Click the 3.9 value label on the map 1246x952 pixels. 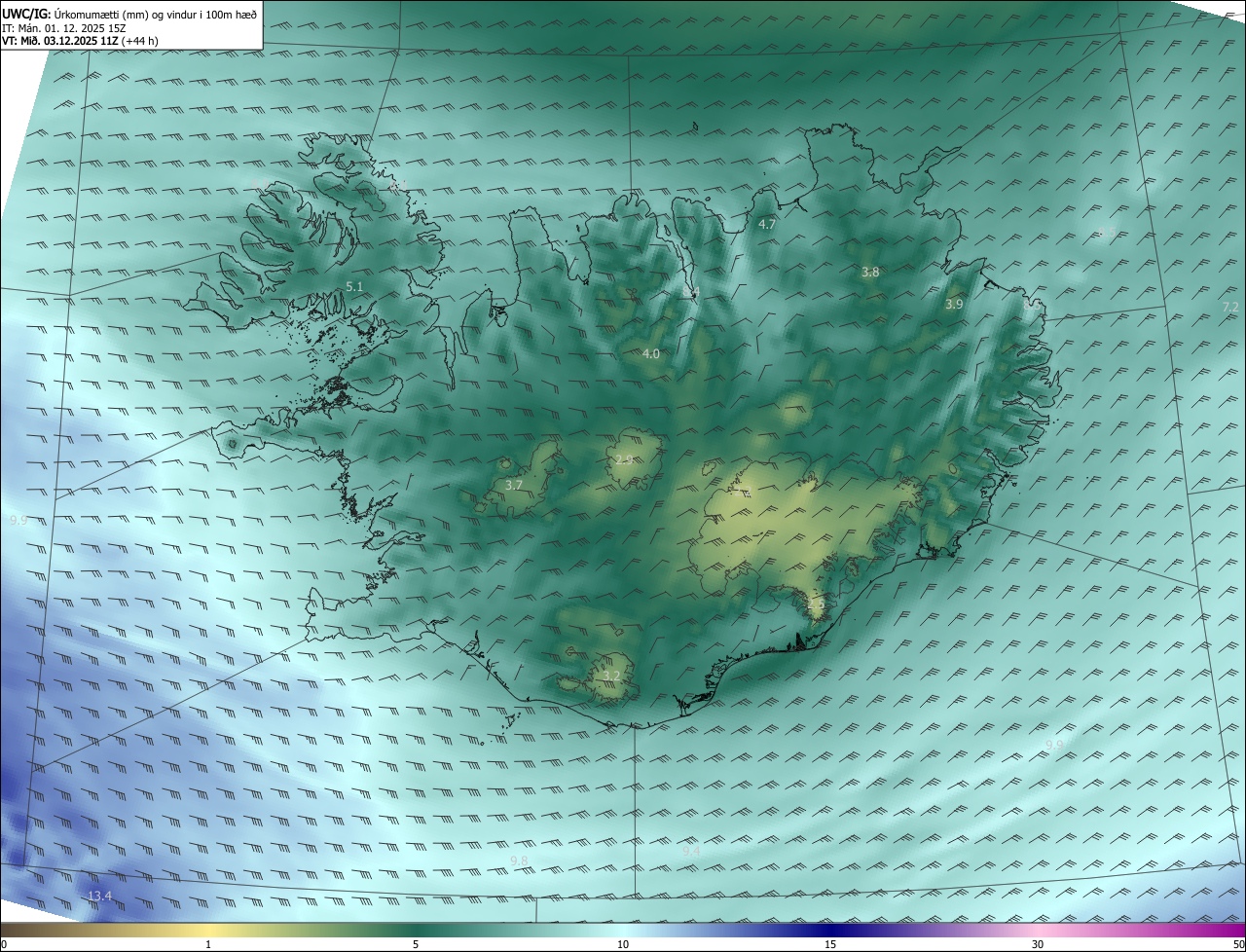pos(954,304)
